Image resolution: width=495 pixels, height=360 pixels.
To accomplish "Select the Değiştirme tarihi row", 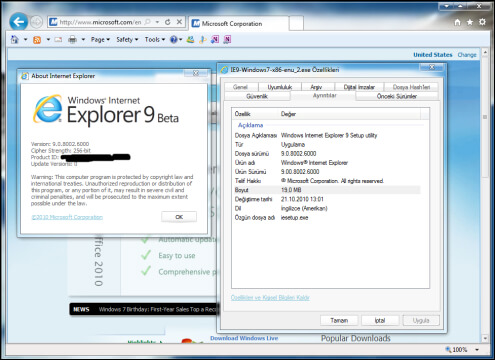I will [x=327, y=199].
